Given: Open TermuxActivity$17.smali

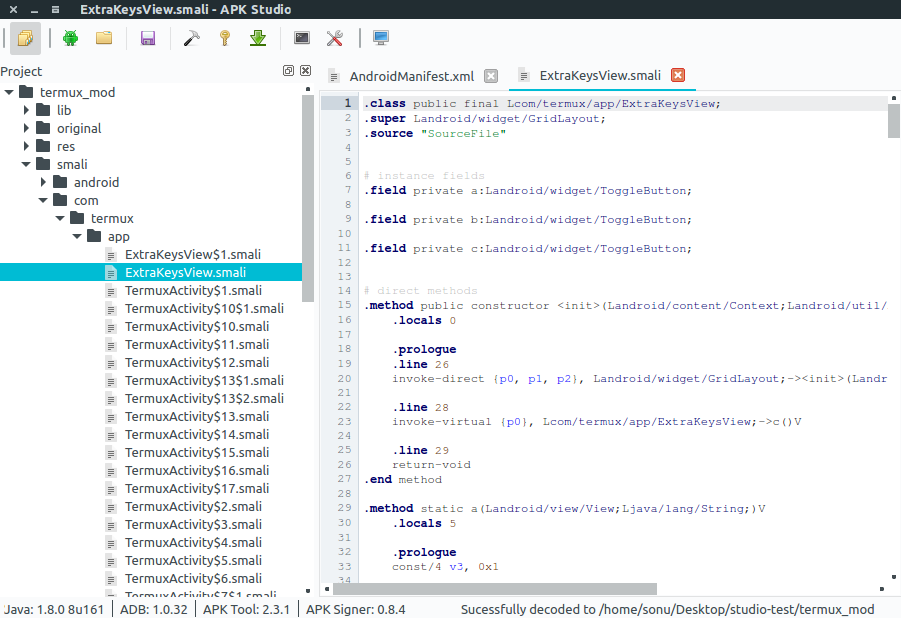Looking at the screenshot, I should (197, 488).
